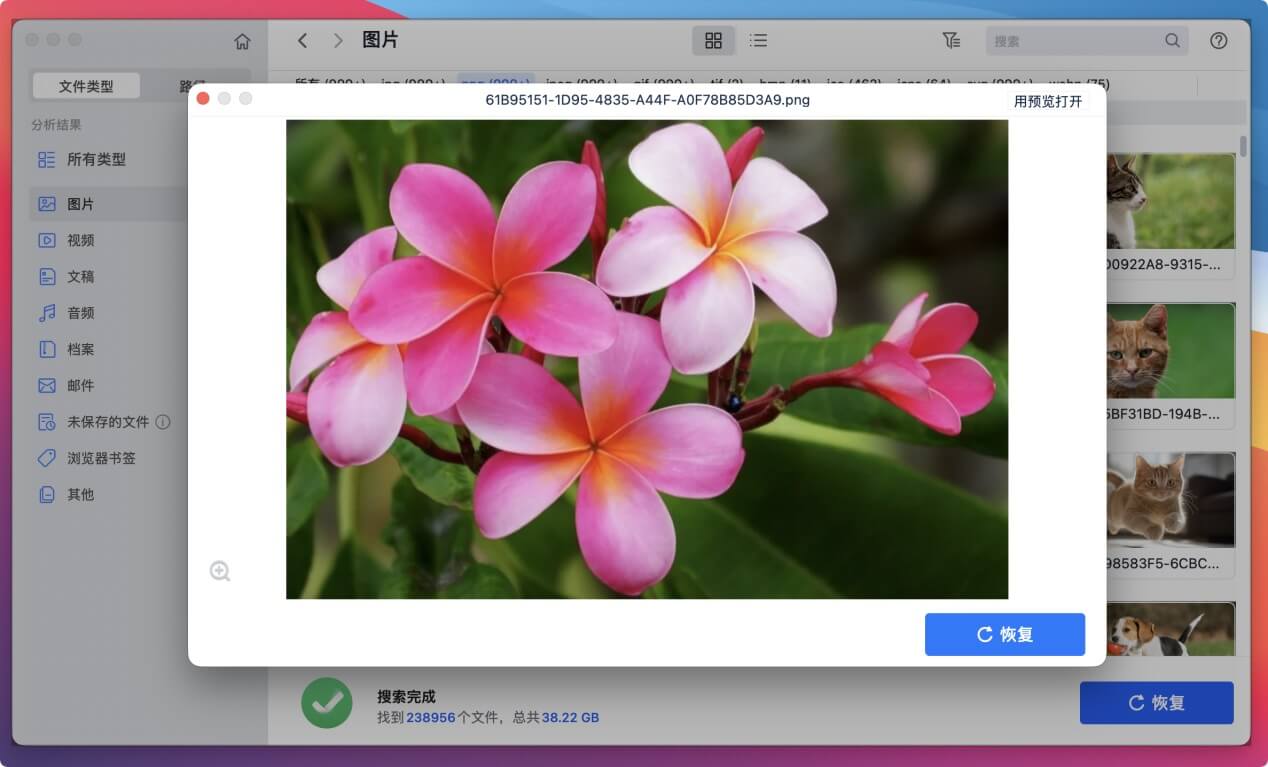This screenshot has height=767, width=1268.
Task: Switch to grid view layout
Action: coord(713,40)
